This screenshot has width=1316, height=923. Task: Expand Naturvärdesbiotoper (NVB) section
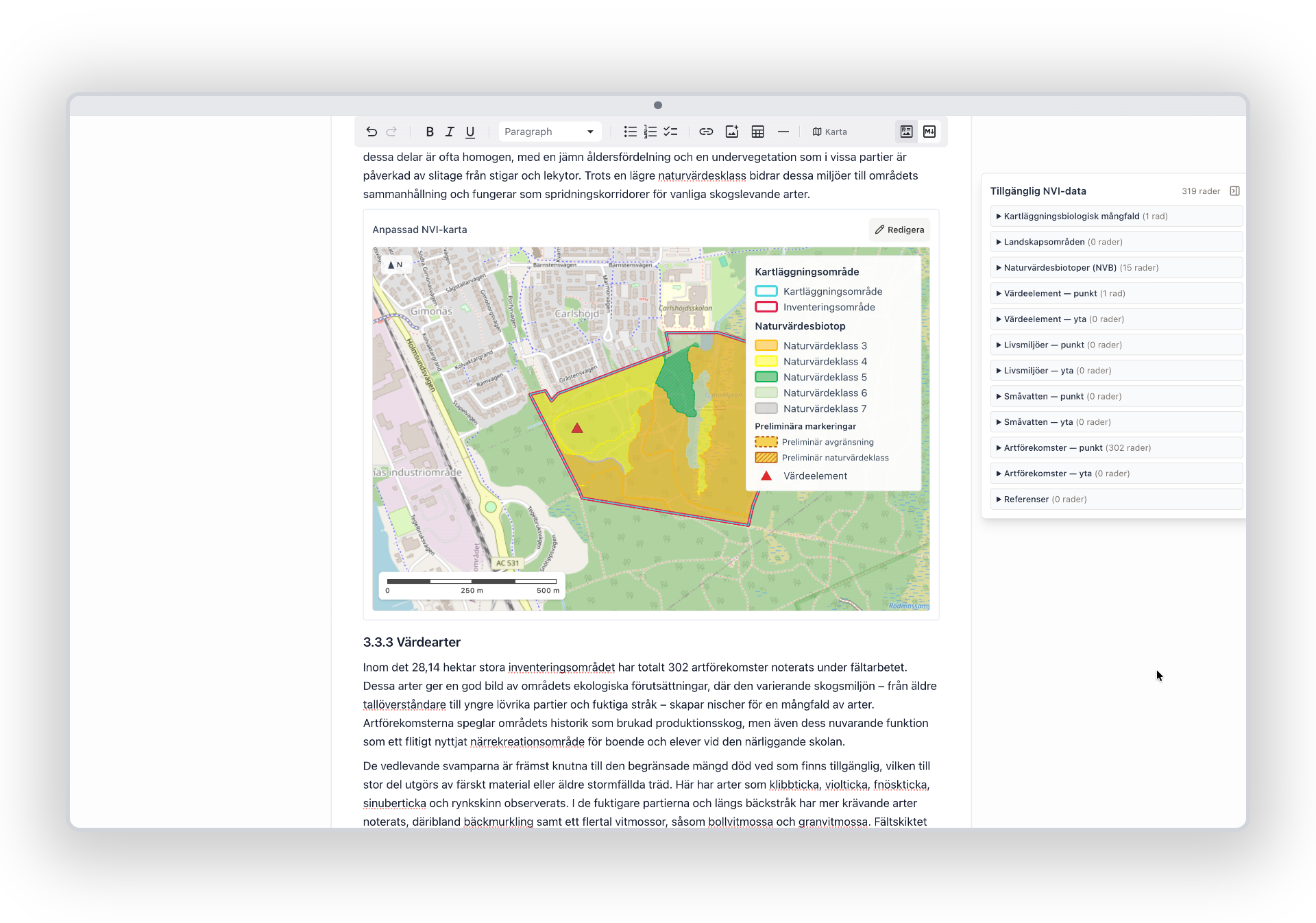point(1116,268)
